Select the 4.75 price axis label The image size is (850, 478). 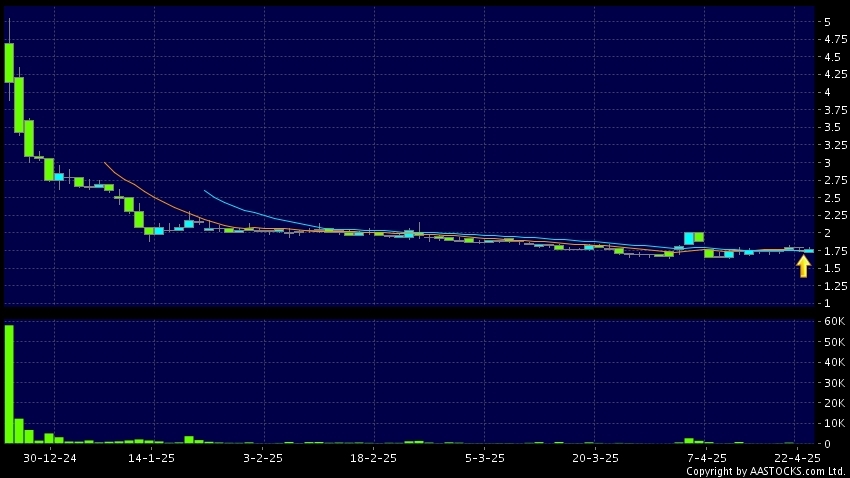(835, 40)
